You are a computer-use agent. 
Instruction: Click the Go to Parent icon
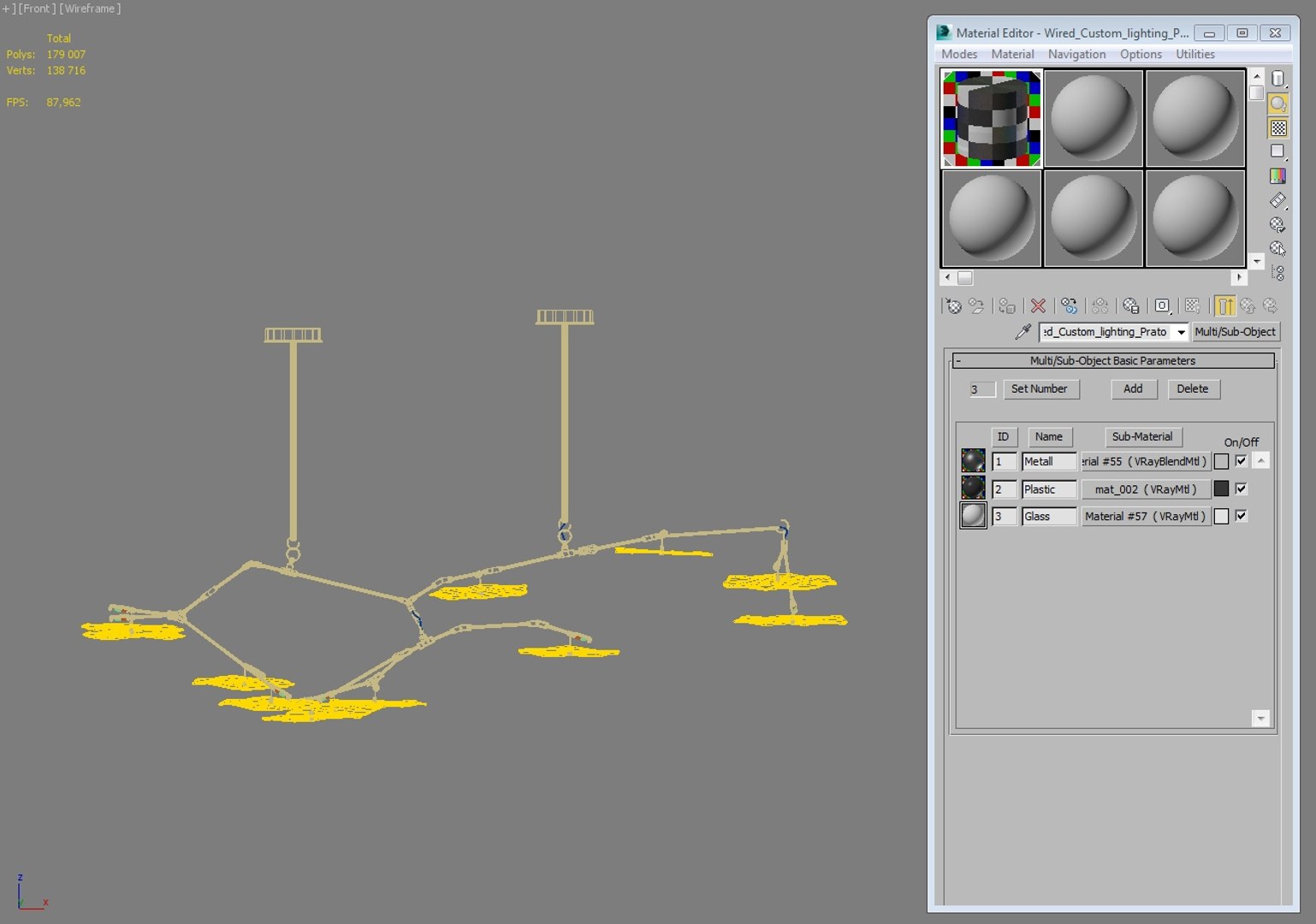click(1248, 305)
